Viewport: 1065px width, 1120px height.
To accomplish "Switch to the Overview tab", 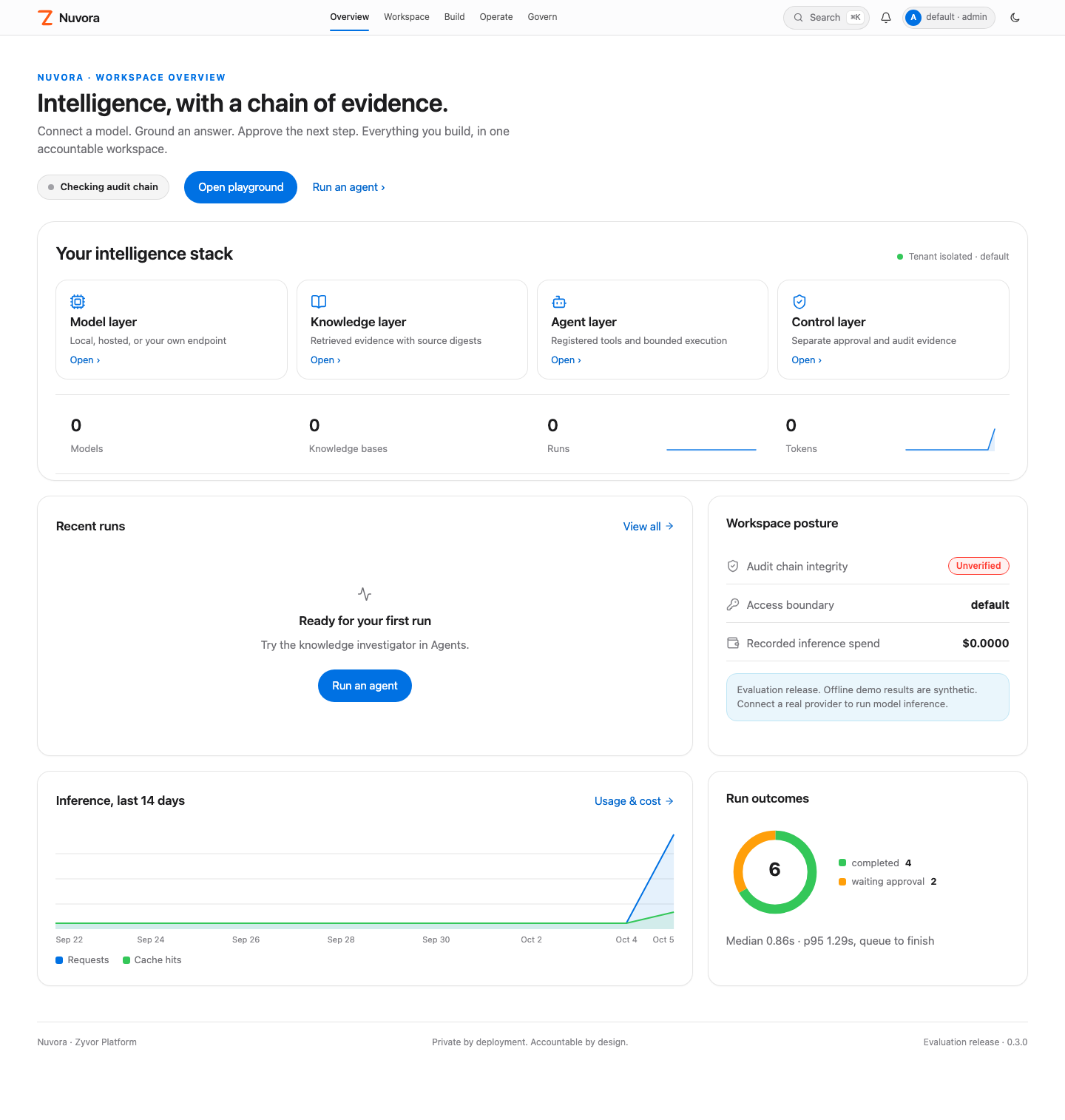I will pyautogui.click(x=349, y=17).
